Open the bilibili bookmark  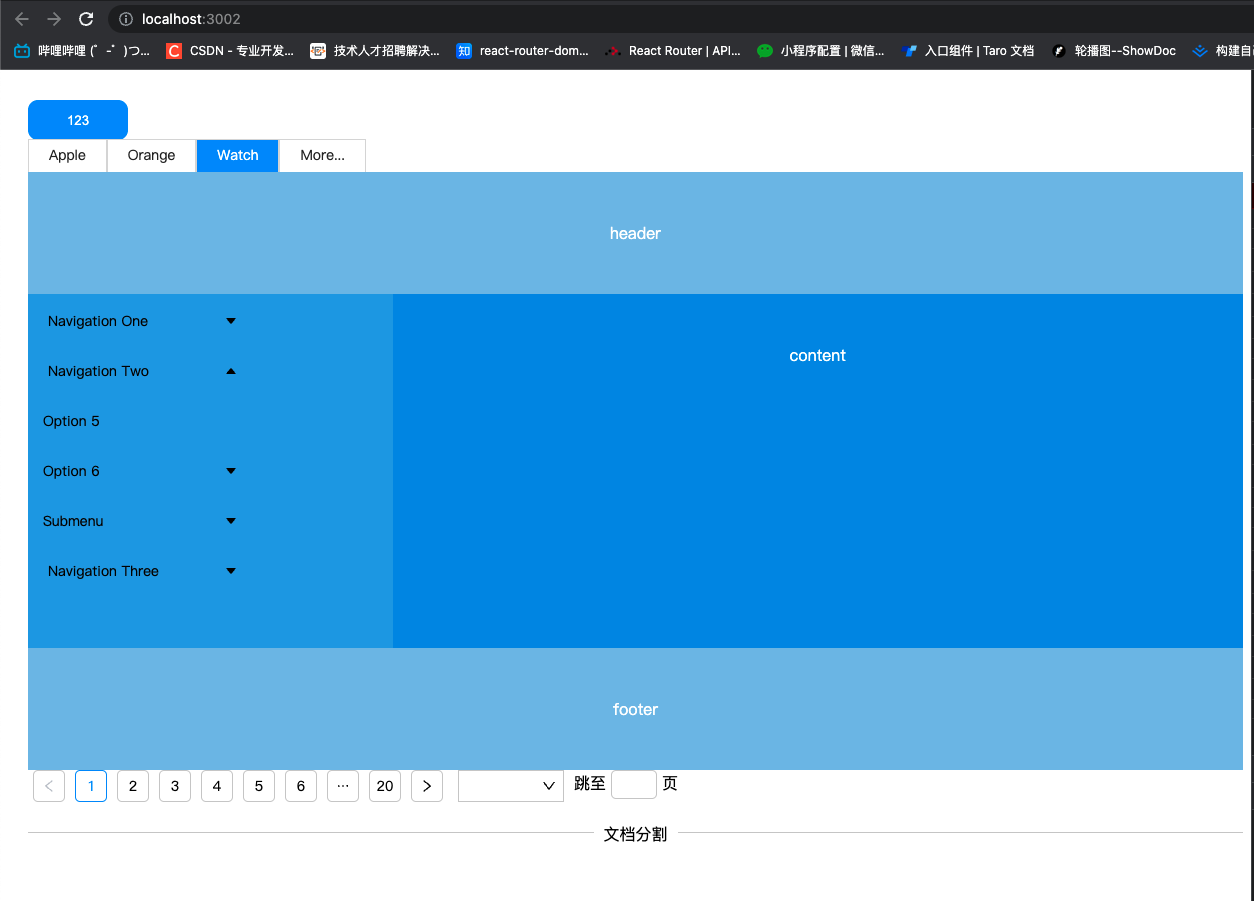[x=80, y=50]
